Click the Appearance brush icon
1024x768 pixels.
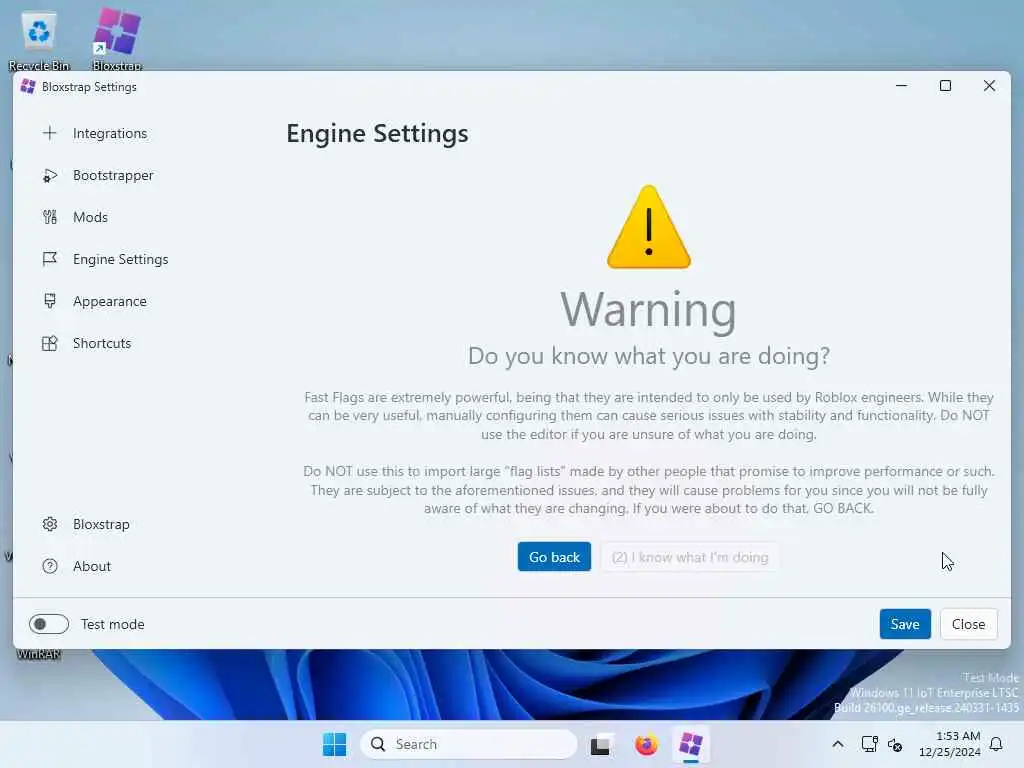pos(50,301)
